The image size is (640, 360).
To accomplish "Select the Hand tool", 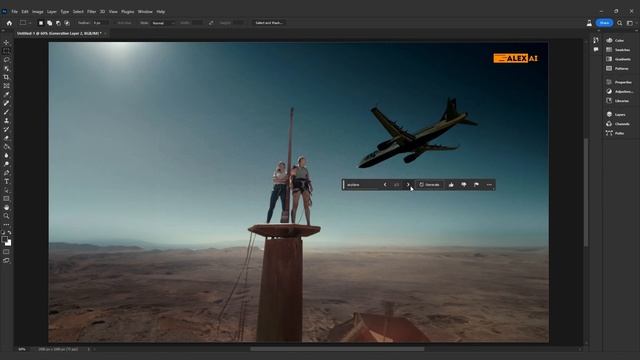I will click(6, 207).
